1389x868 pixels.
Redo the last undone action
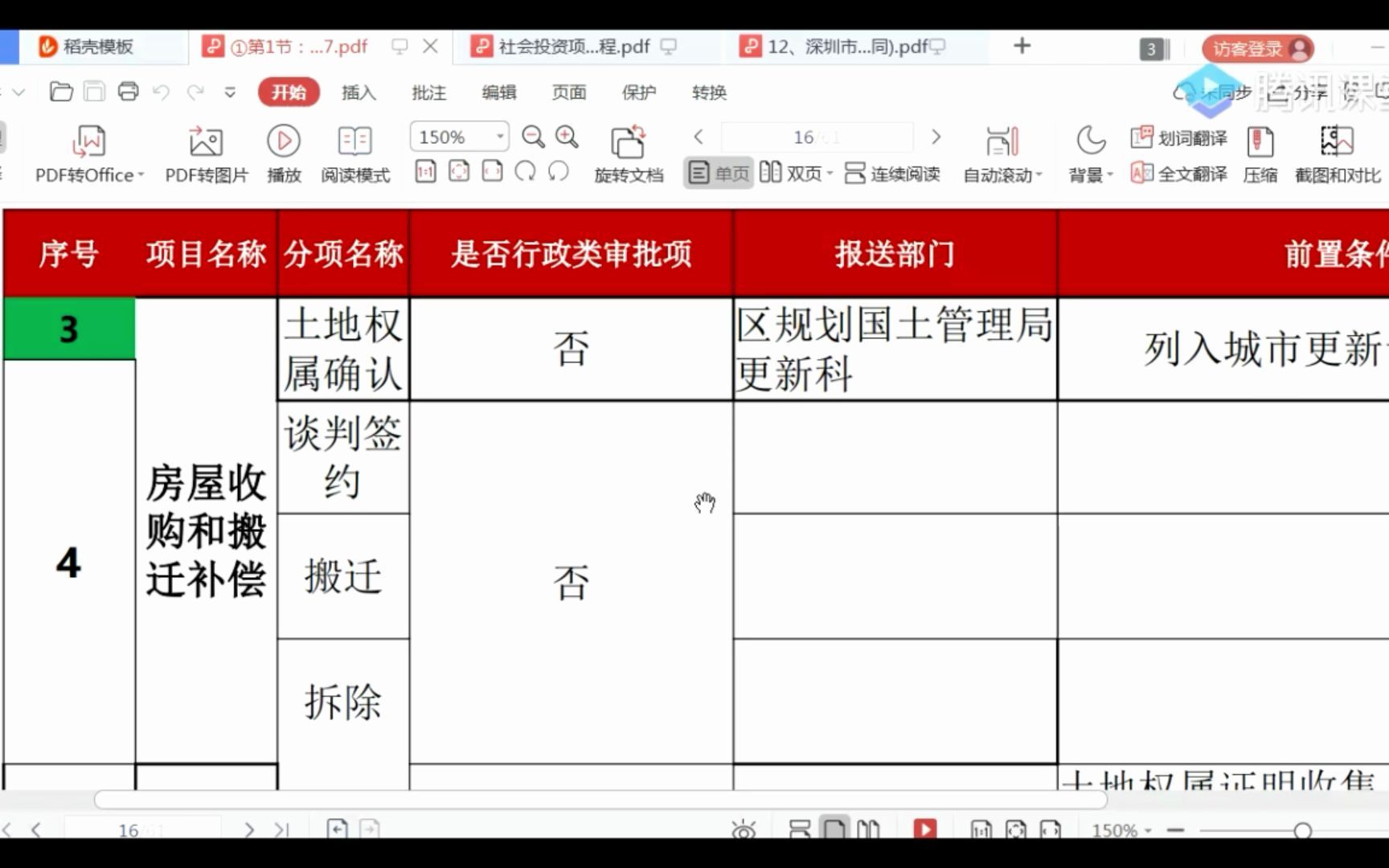[x=195, y=92]
